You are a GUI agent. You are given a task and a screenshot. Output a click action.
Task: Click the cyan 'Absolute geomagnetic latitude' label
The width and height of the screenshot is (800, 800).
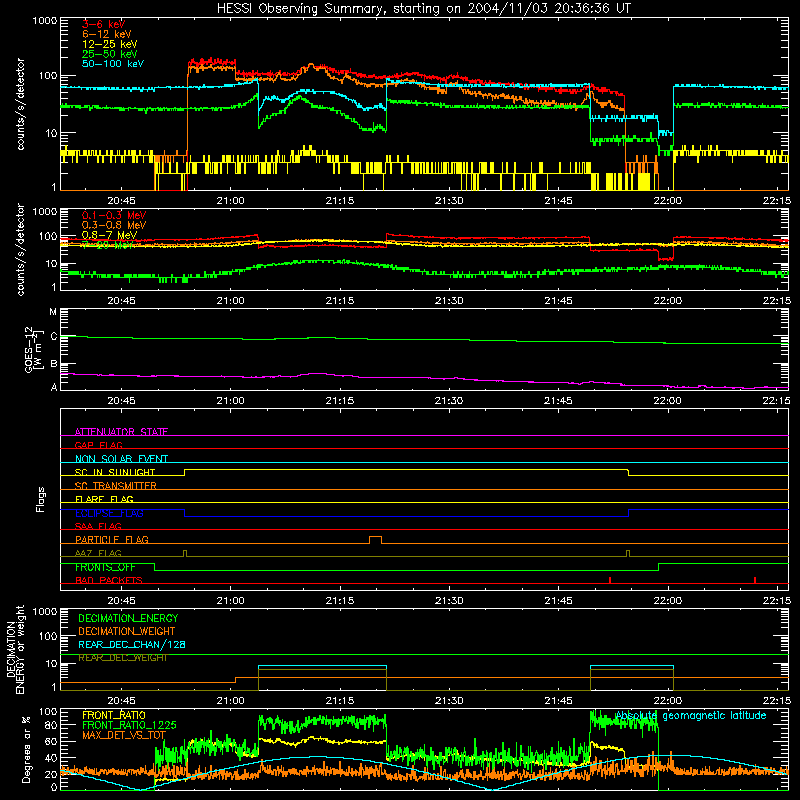click(690, 715)
